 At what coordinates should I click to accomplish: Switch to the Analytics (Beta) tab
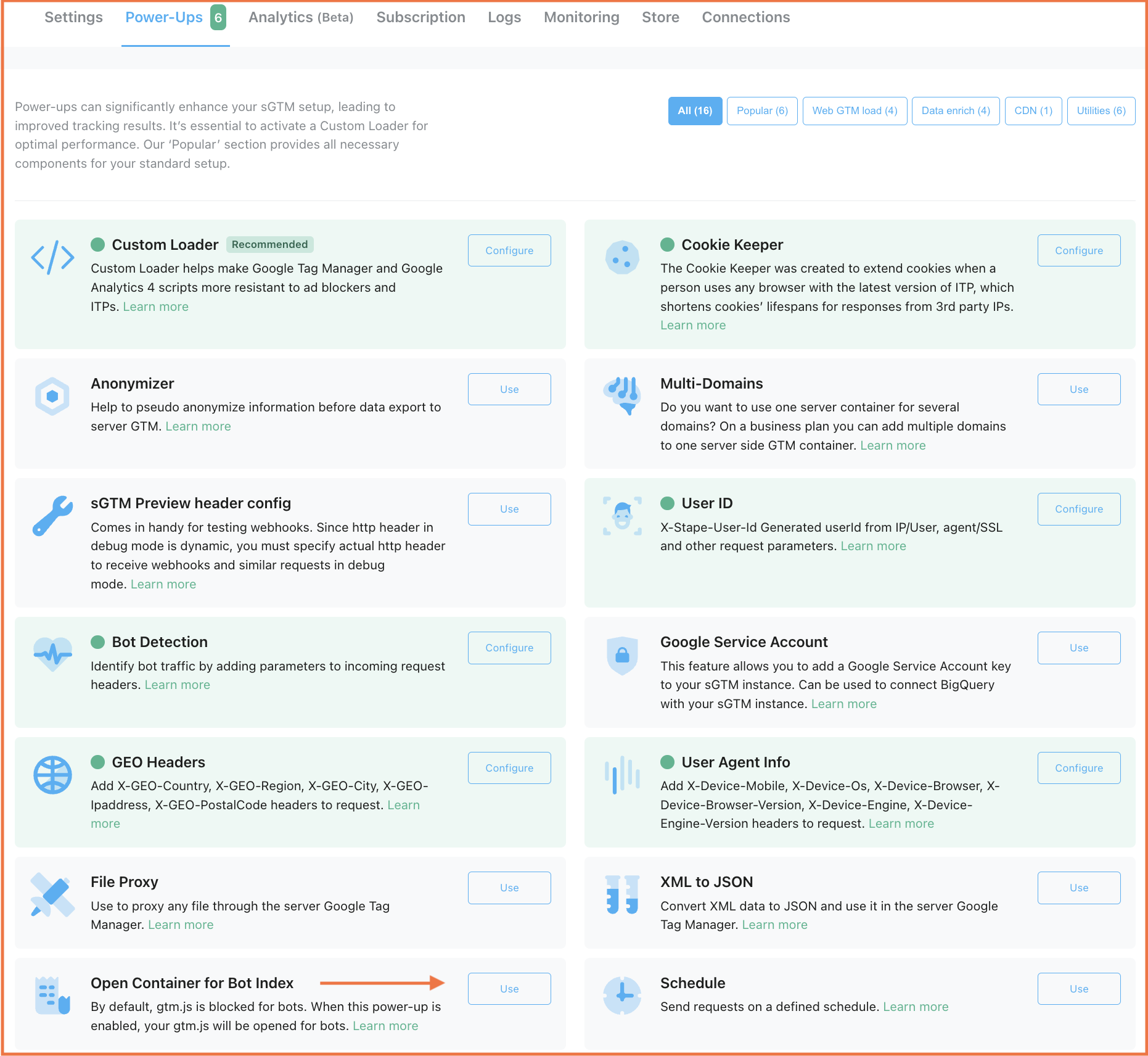pos(301,17)
